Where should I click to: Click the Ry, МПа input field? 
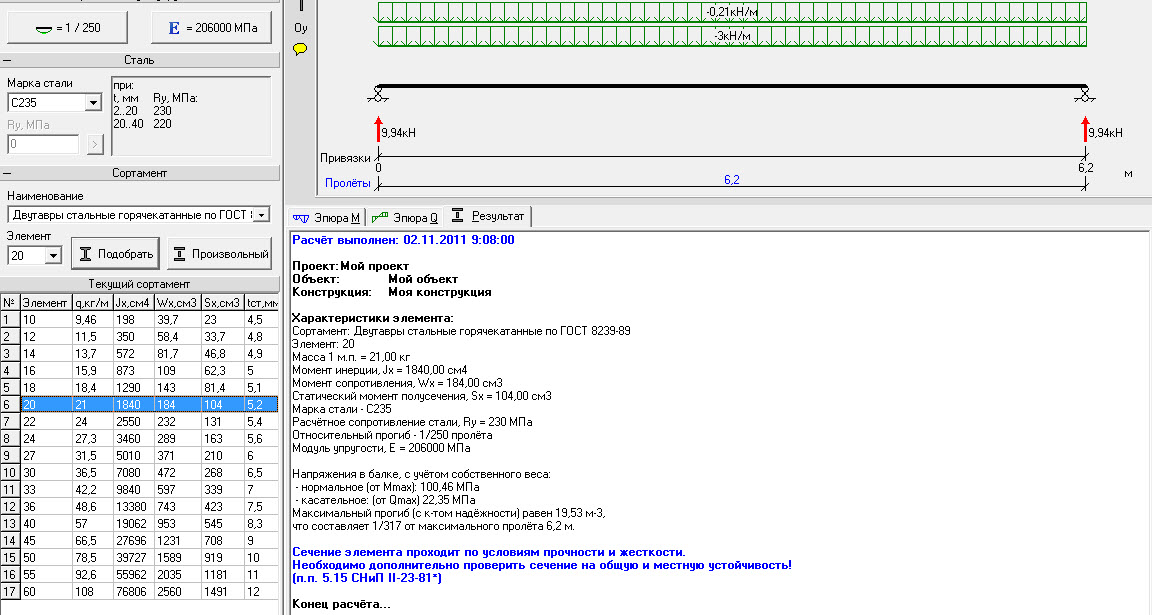tap(43, 144)
